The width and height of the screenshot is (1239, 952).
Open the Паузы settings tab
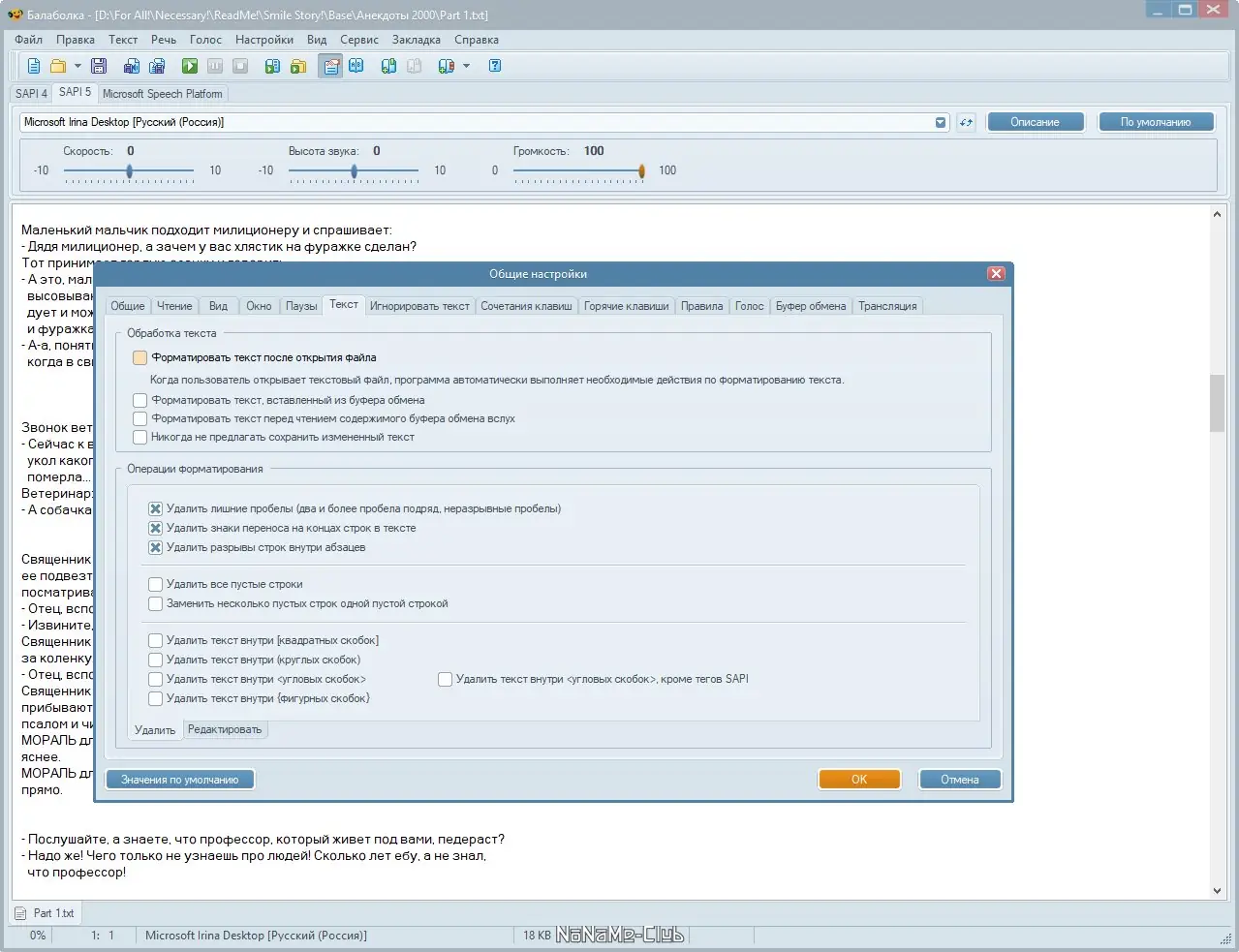pos(301,306)
